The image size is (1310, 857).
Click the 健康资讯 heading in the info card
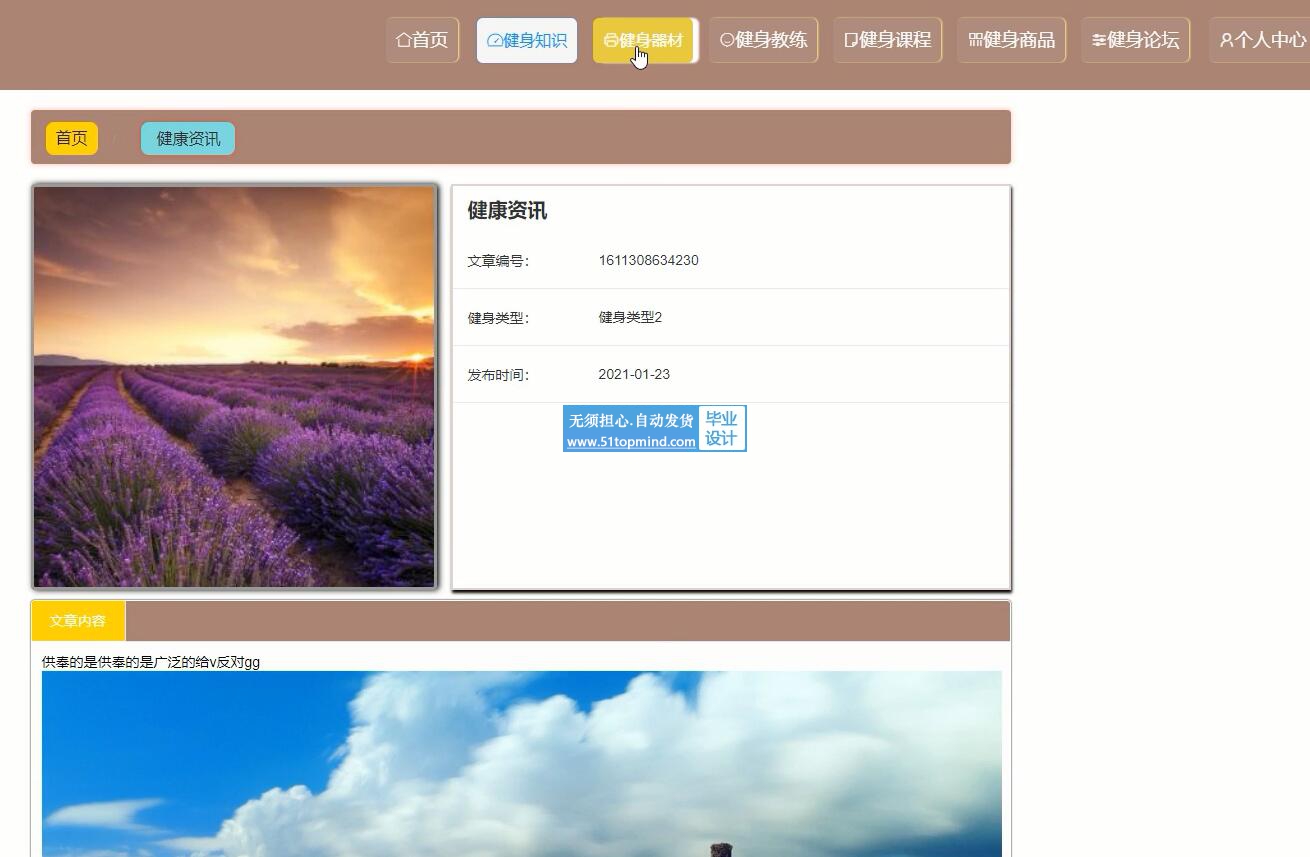pyautogui.click(x=507, y=211)
